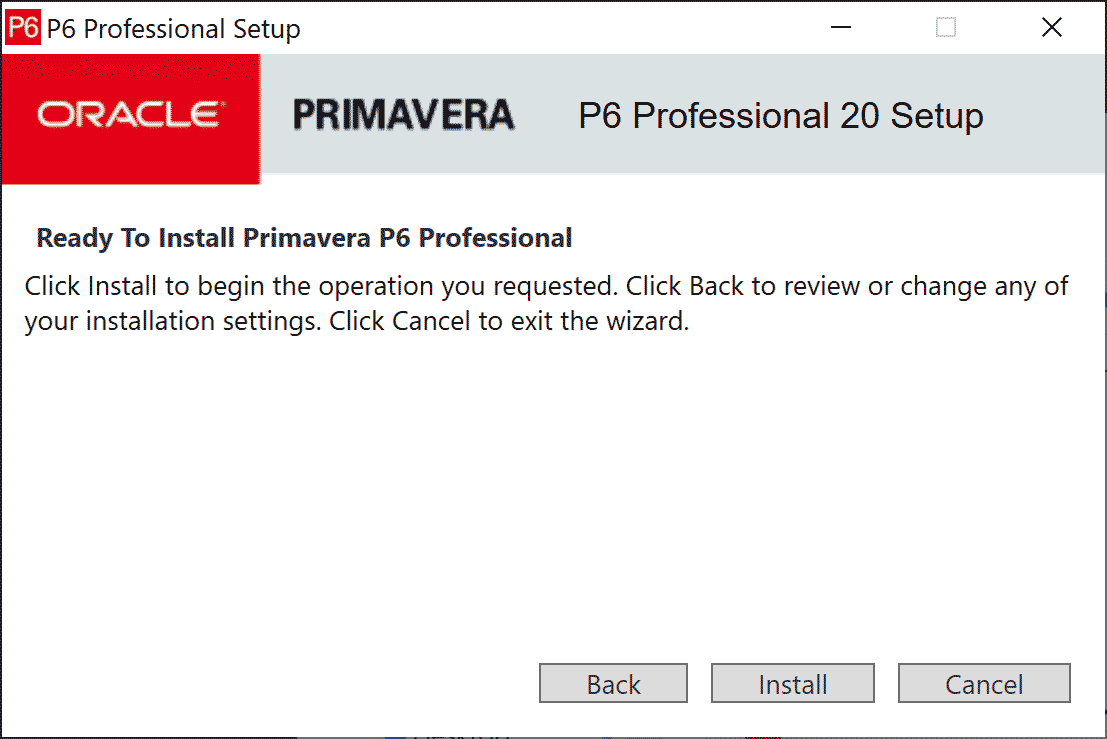Cancel the setup wizard
Viewport: 1107px width, 739px height.
point(984,684)
